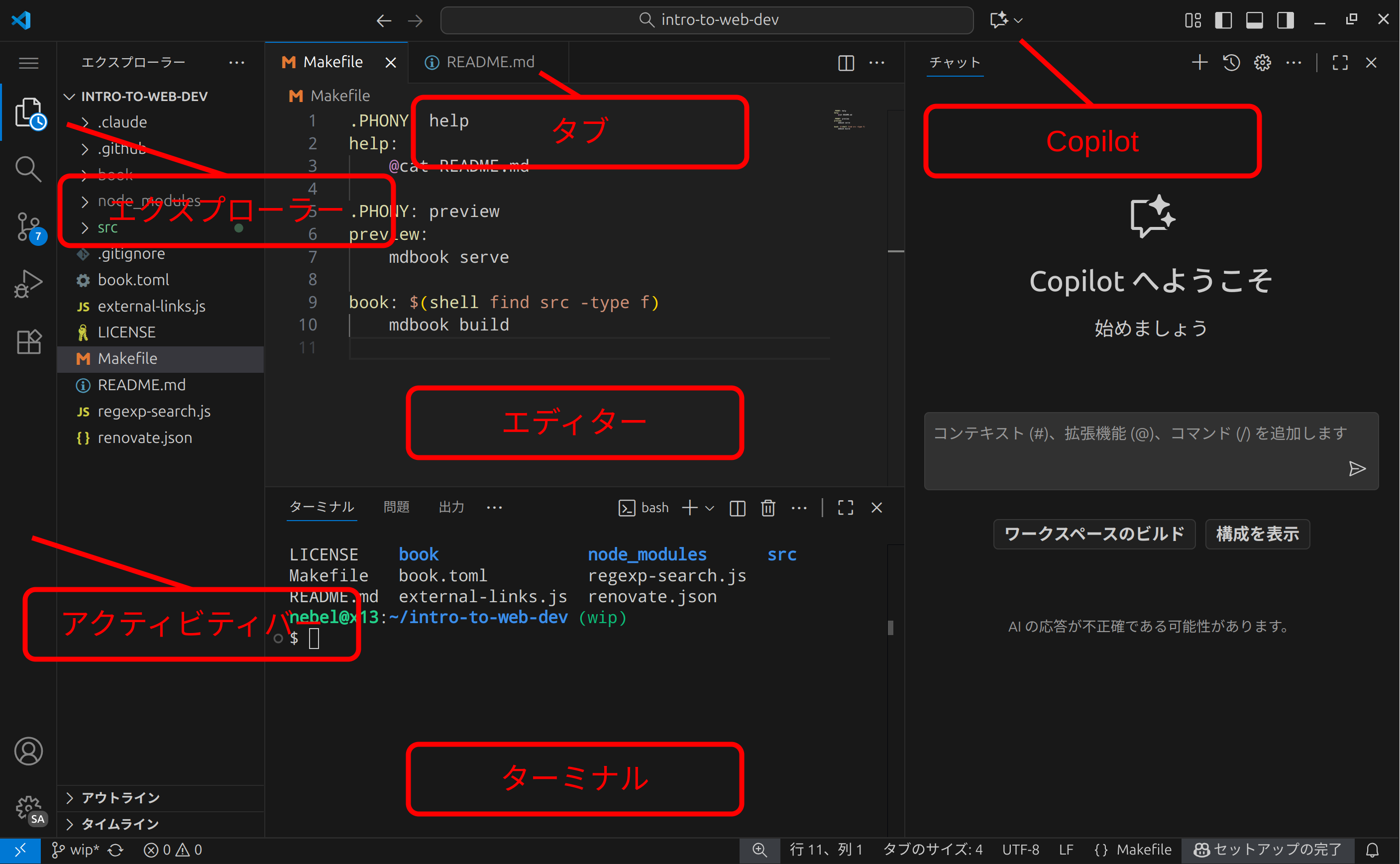Show chat history in Copilot panel
The width and height of the screenshot is (1400, 864).
click(1231, 63)
